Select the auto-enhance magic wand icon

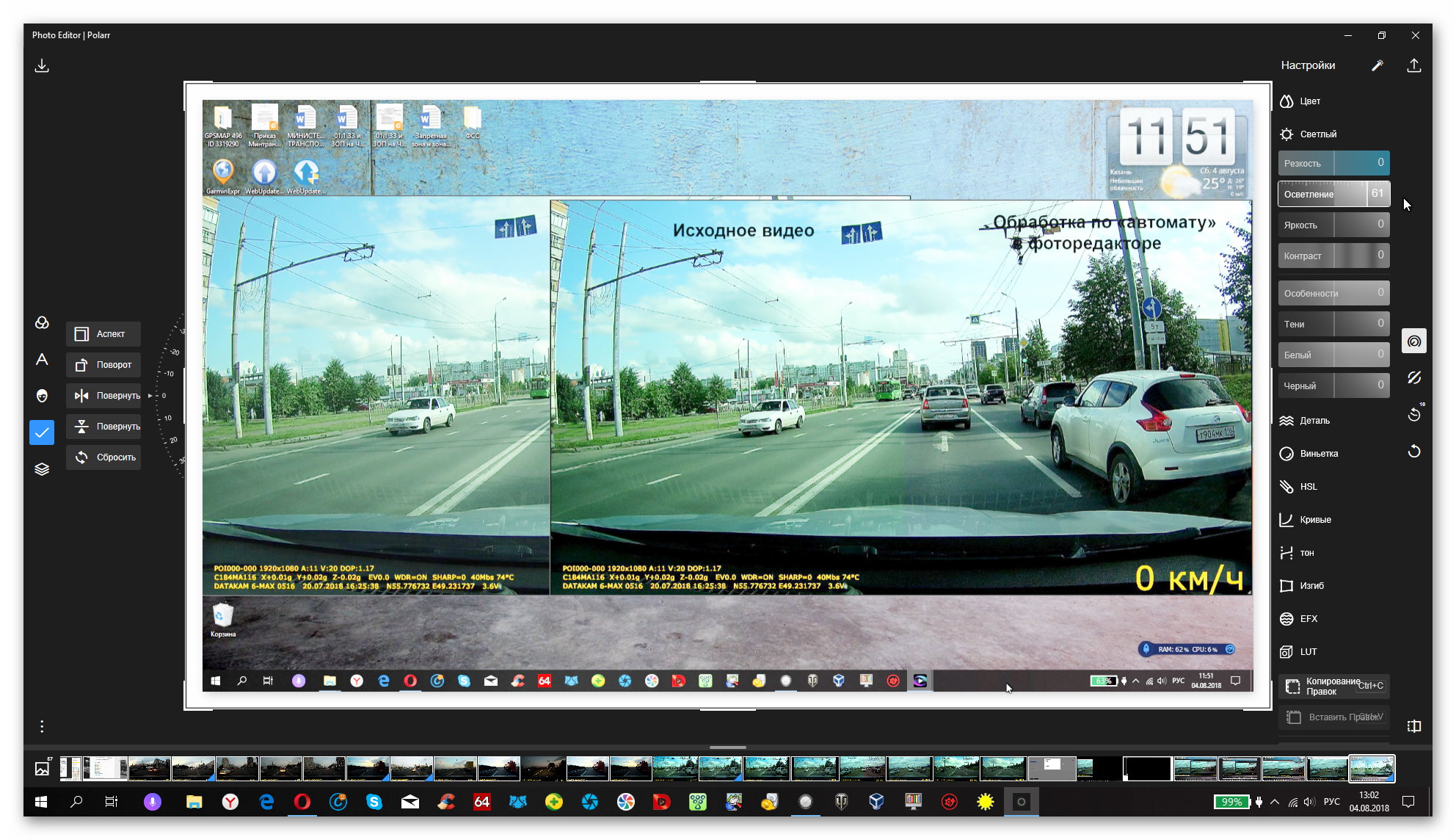click(1377, 66)
